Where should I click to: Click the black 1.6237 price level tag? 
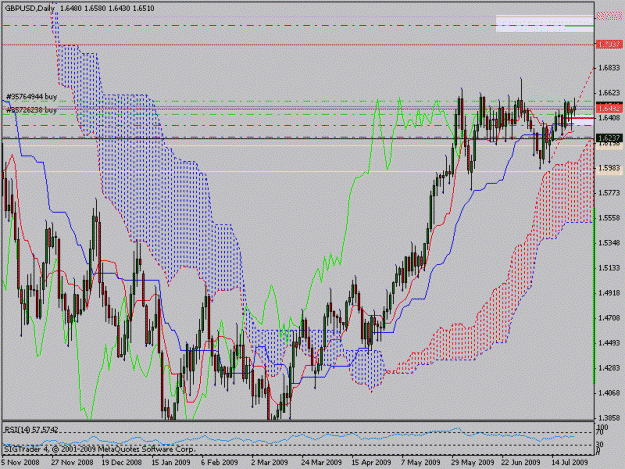[x=608, y=138]
